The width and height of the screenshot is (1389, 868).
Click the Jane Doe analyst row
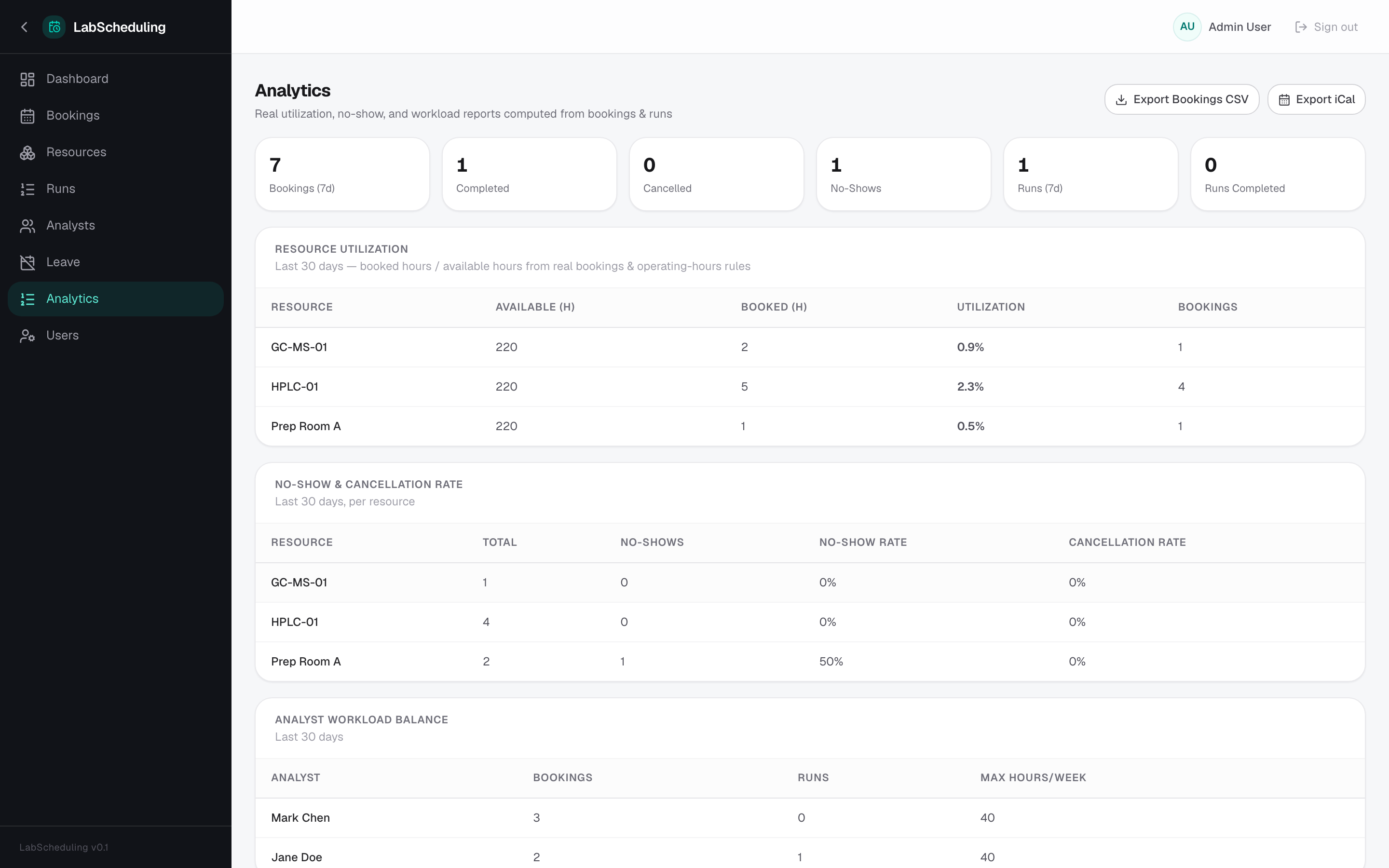point(810,854)
